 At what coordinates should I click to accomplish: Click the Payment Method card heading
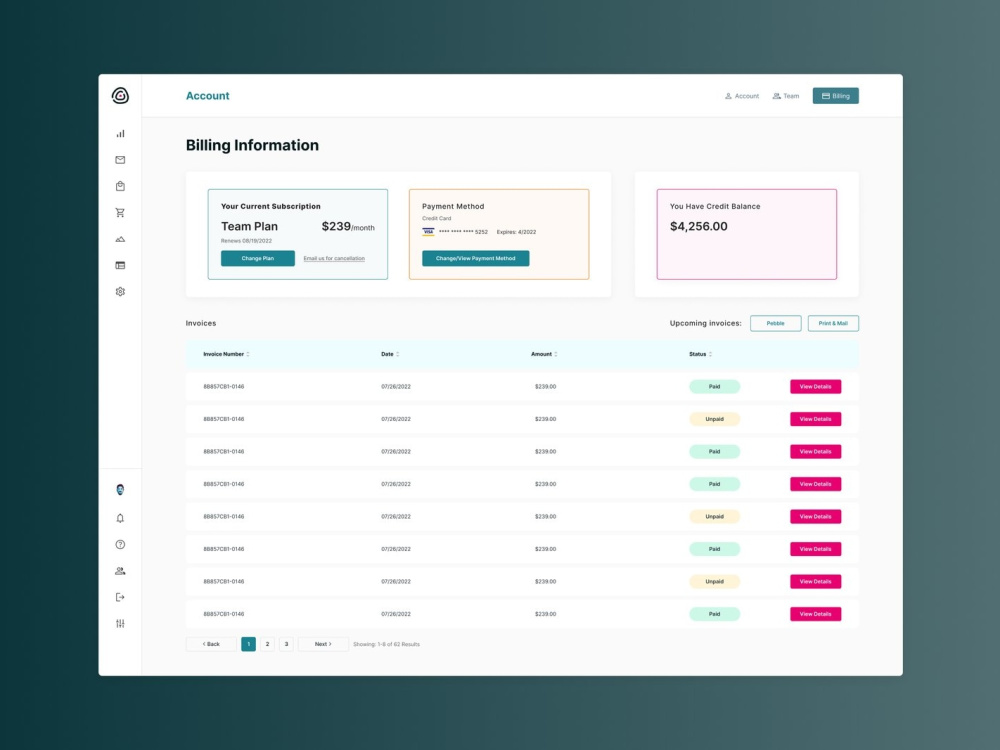453,207
